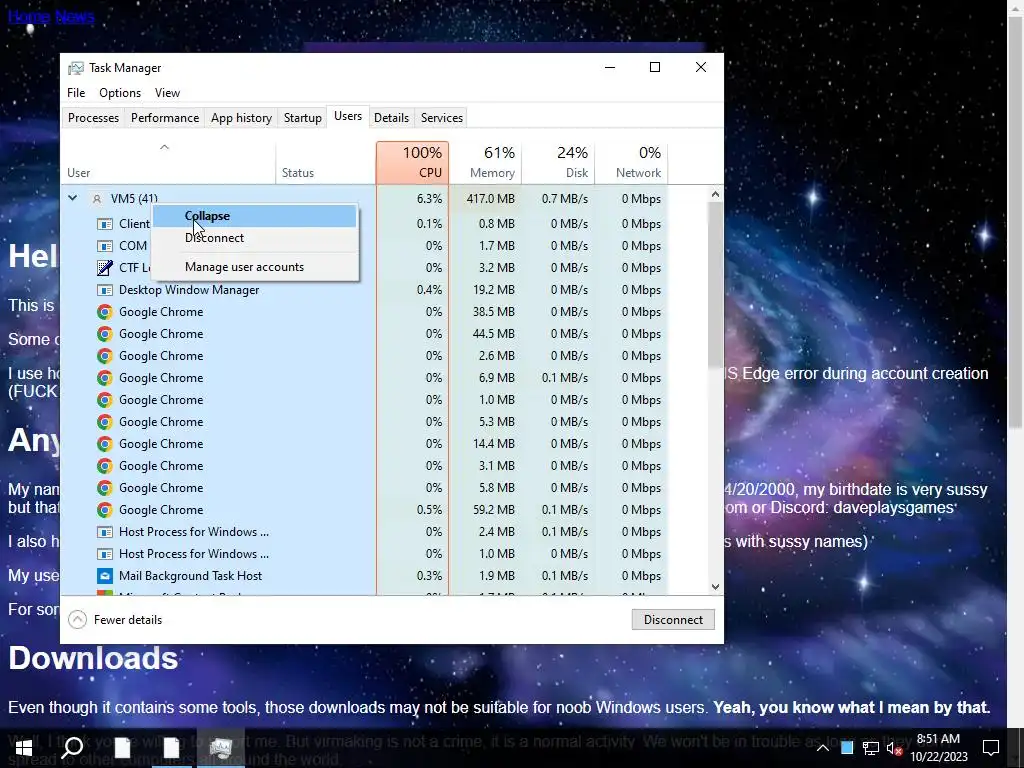Click the Disconnect button at bottom right
Screen dimensions: 1024x768
[x=673, y=620]
